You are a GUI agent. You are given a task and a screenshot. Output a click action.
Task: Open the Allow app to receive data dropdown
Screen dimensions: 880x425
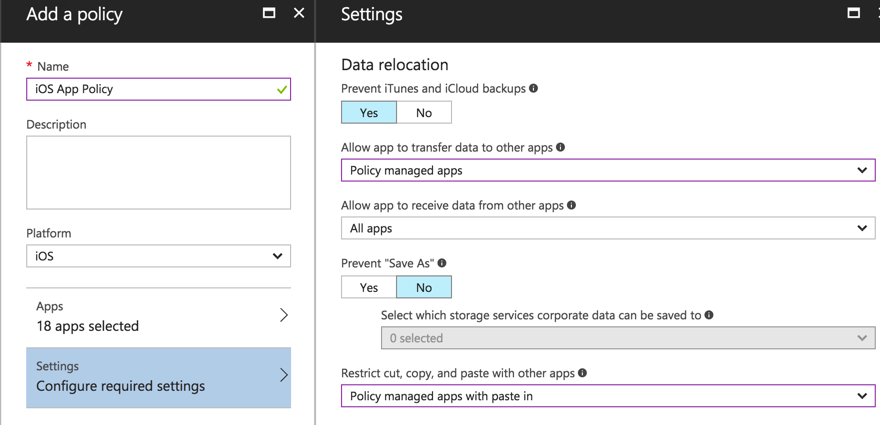[x=608, y=229]
